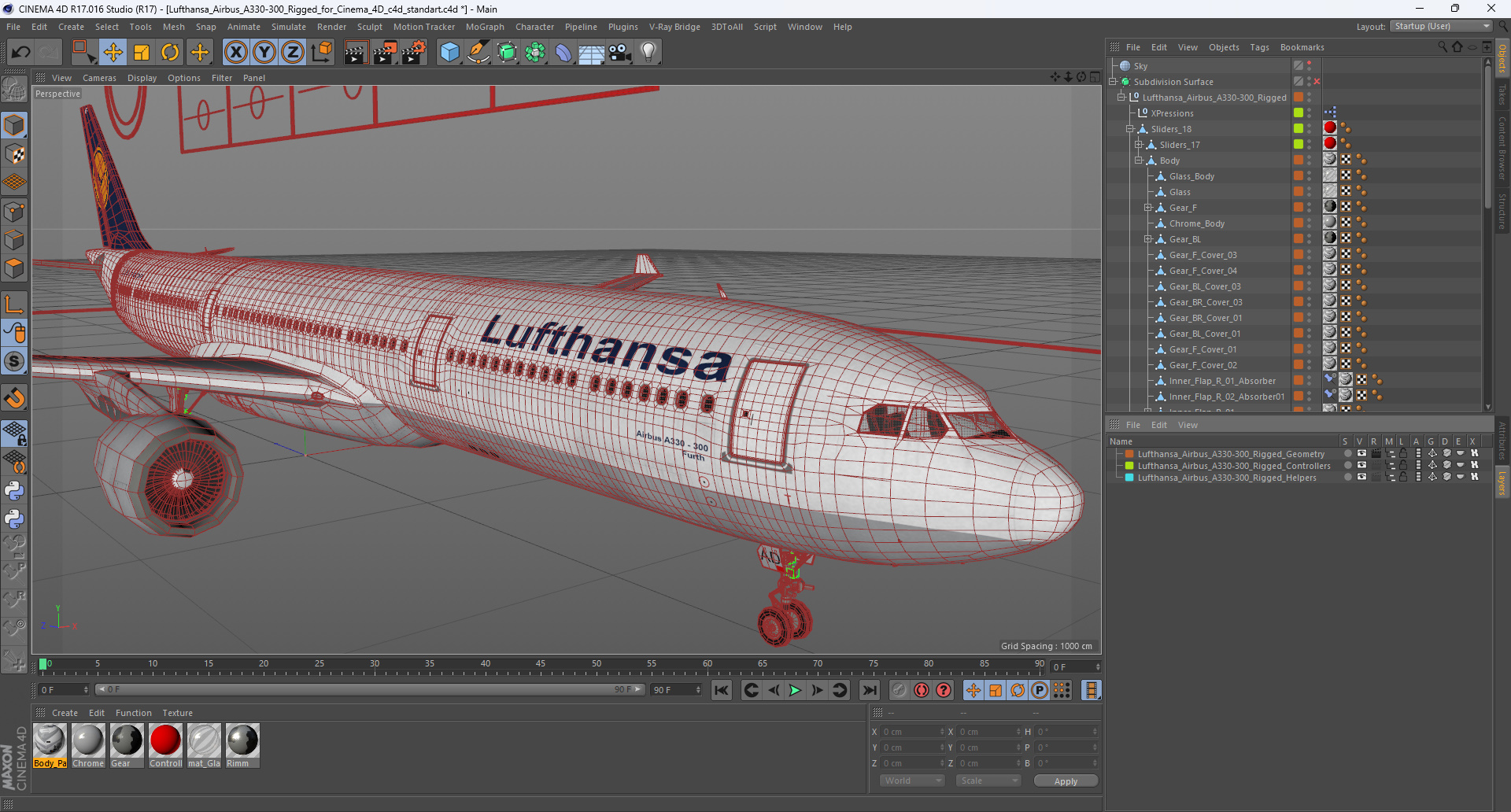Select the Rotate tool
This screenshot has height=812, width=1511.
(x=170, y=53)
